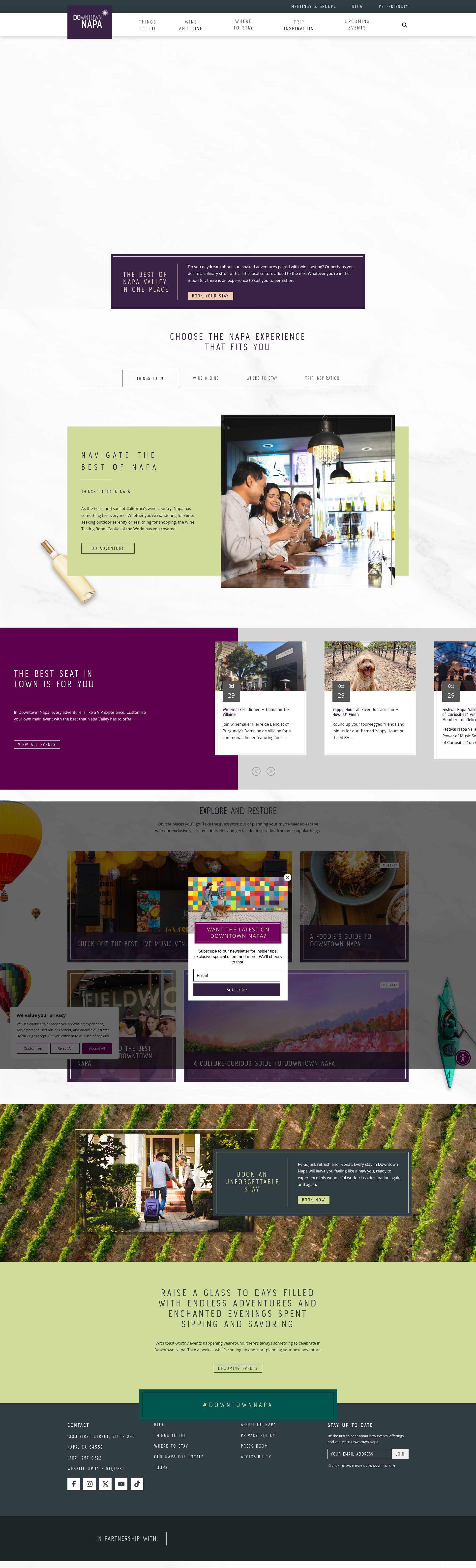Open the Pet-Friendly link
476x1568 pixels.
[x=393, y=6]
